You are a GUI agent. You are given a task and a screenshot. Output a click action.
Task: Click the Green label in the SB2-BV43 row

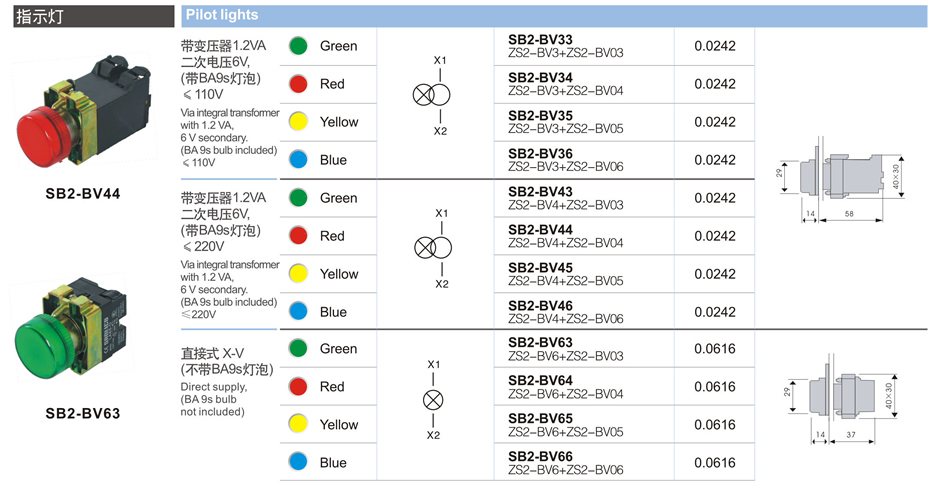tap(338, 198)
